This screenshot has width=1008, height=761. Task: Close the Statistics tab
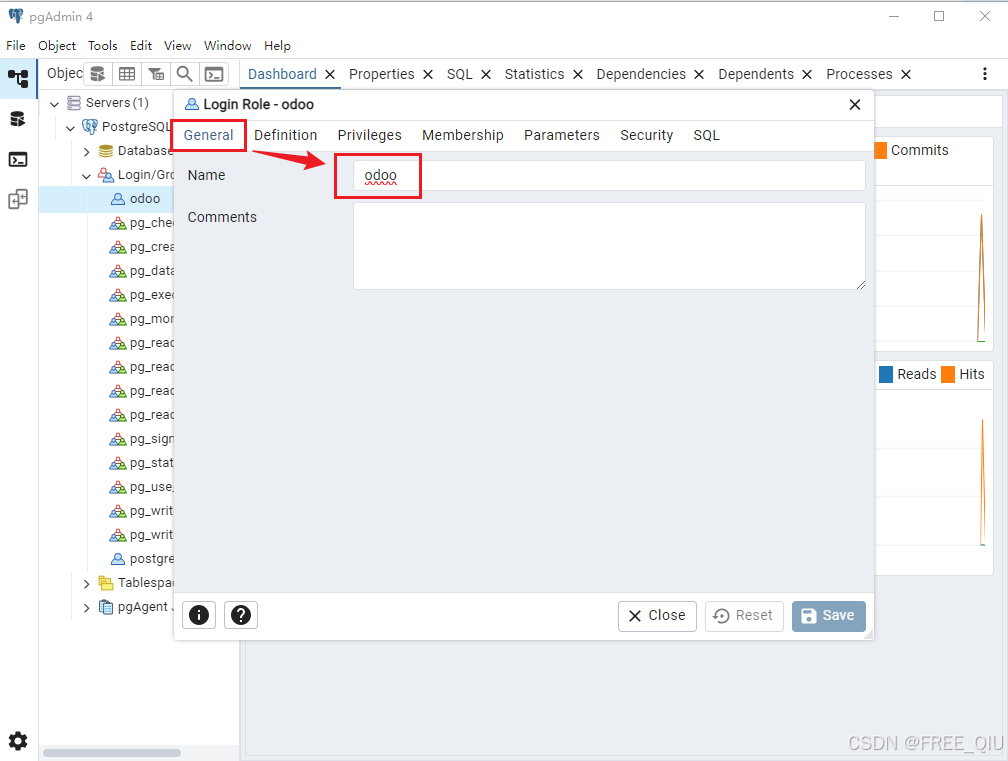pos(578,75)
